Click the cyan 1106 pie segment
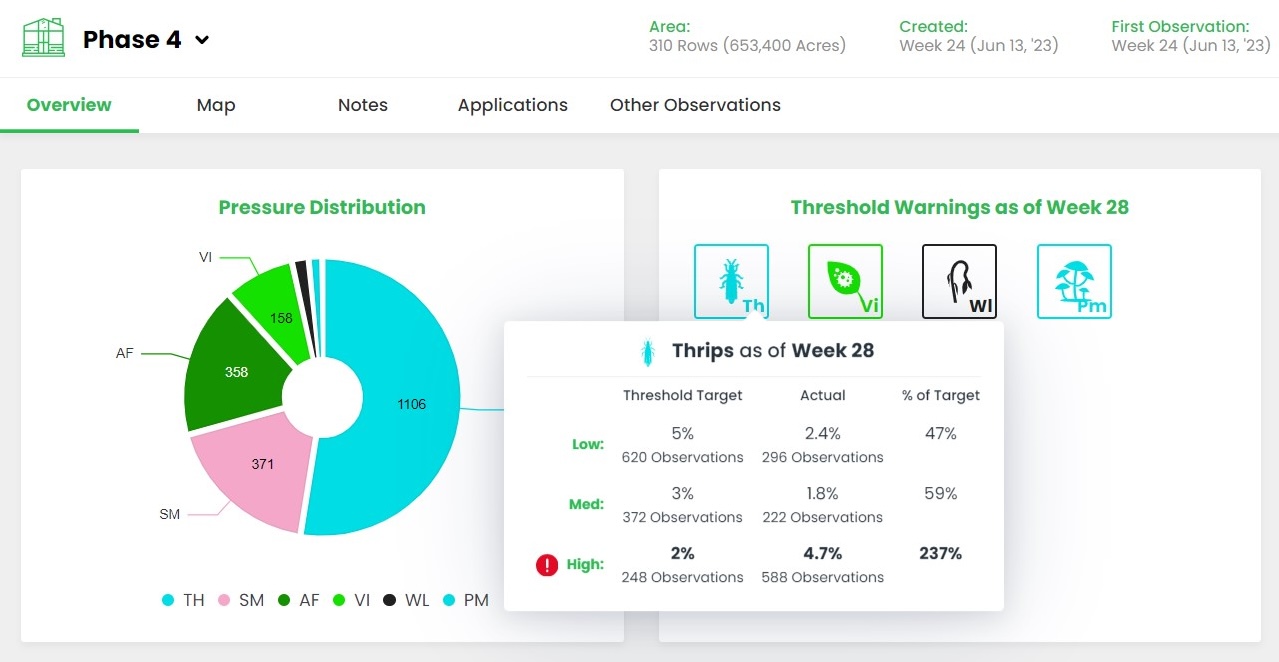 [410, 404]
